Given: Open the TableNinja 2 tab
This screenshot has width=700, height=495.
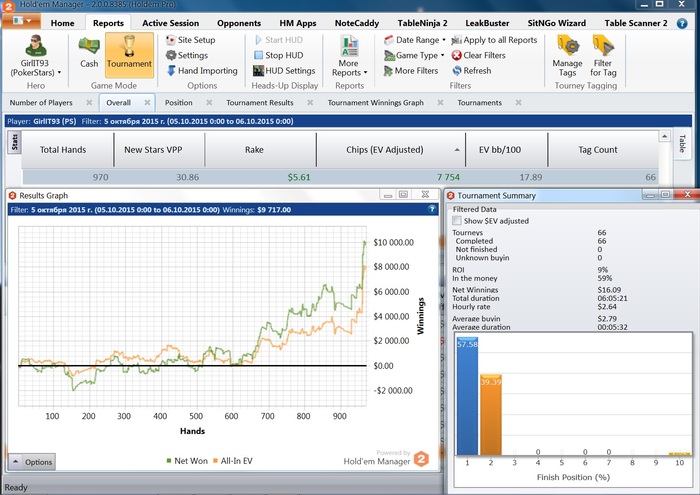Looking at the screenshot, I should 422,23.
